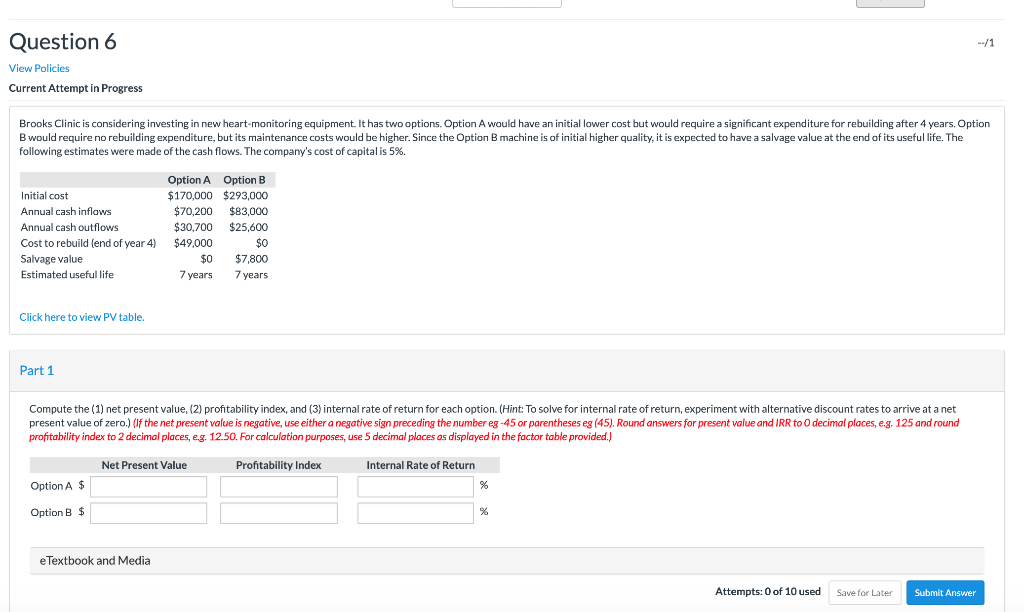Click the Part 1 section header
The height and width of the screenshot is (612, 1024).
coord(37,370)
